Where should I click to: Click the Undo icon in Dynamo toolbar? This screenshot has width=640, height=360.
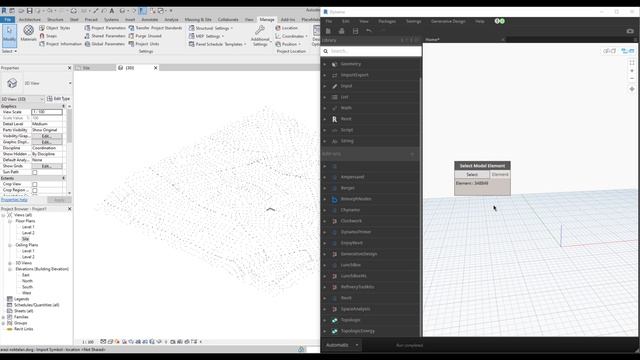(x=369, y=31)
